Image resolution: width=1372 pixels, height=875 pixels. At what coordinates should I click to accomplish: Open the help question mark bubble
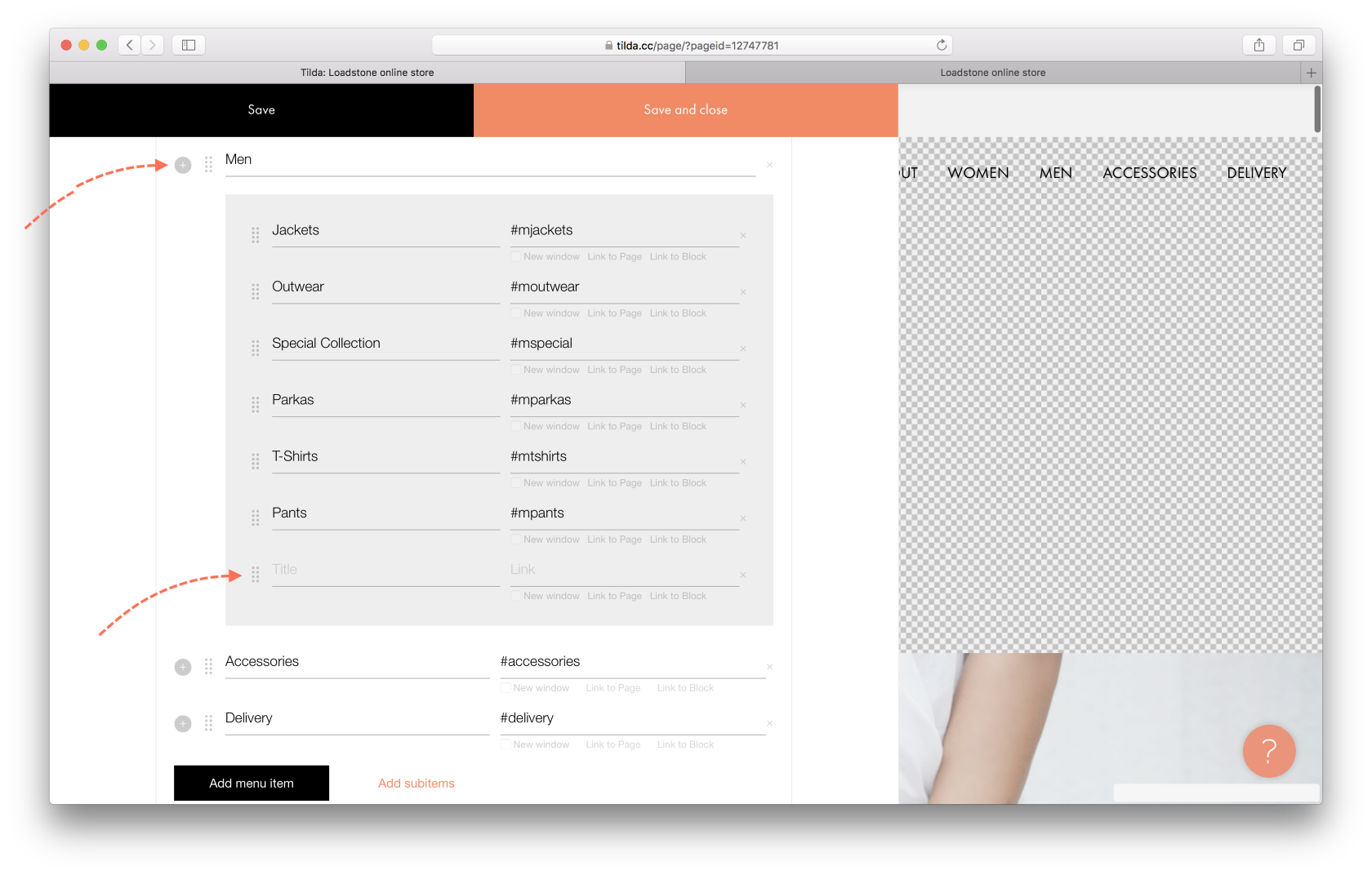pos(1268,751)
